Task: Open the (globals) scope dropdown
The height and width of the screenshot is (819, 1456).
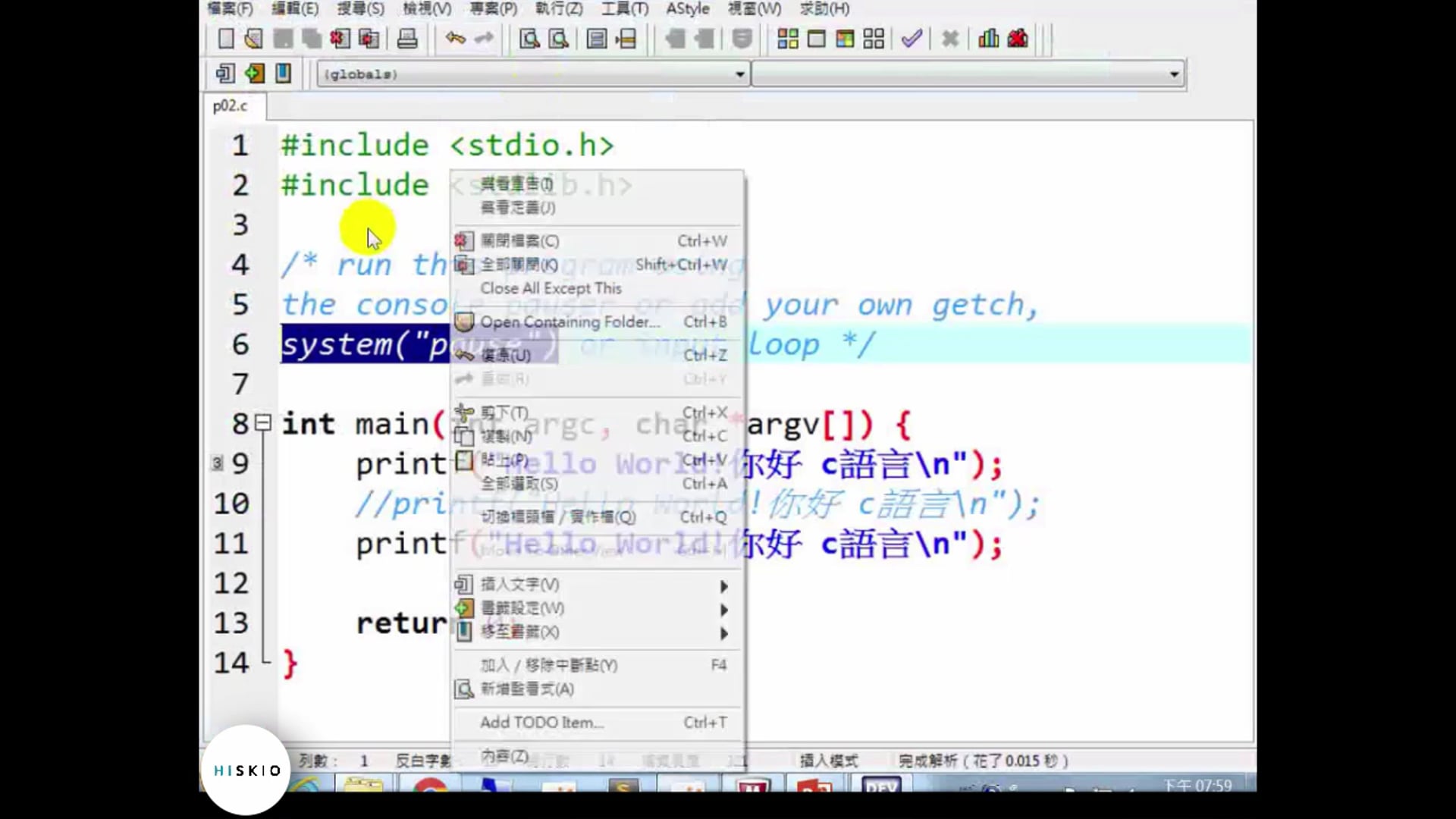Action: pos(739,74)
